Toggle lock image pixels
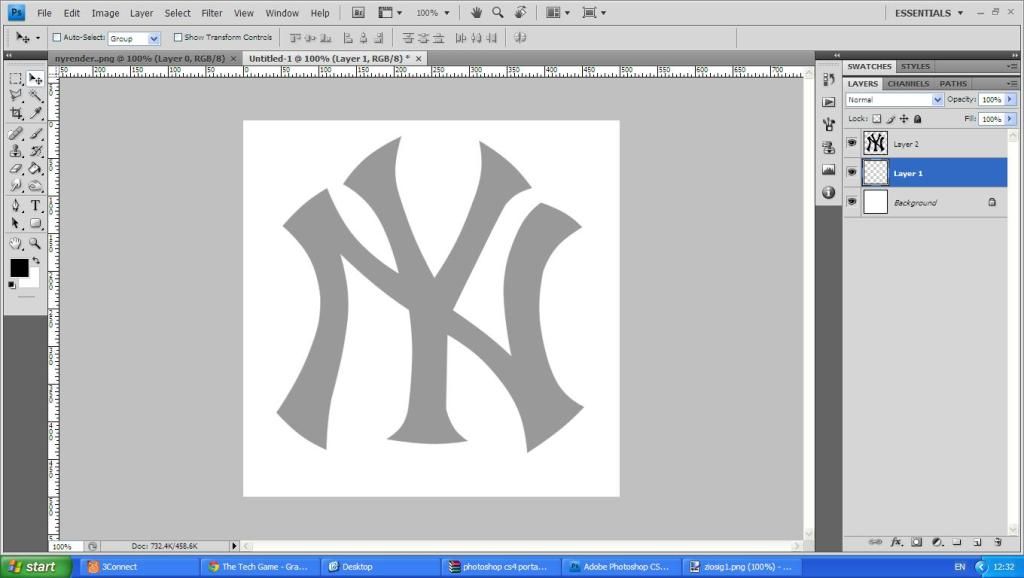Screen dimensions: 1024x578 (x=890, y=119)
